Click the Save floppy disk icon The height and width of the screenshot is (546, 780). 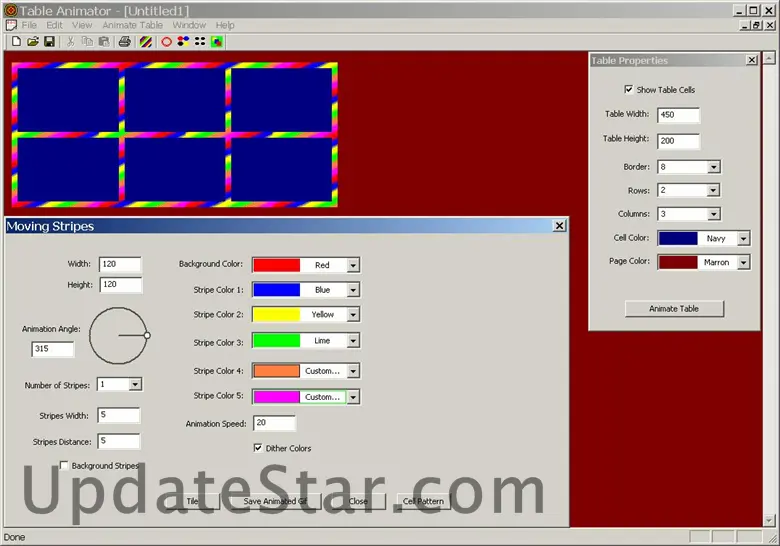pyautogui.click(x=48, y=42)
